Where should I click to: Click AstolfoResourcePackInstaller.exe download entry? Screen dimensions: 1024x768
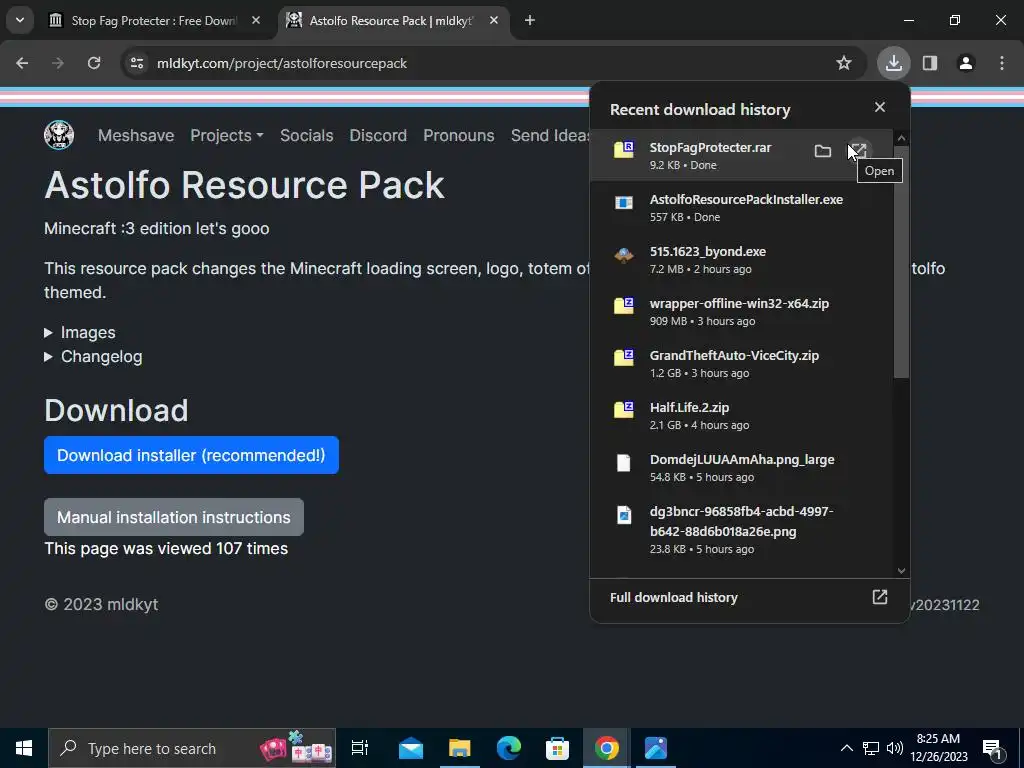pos(741,208)
